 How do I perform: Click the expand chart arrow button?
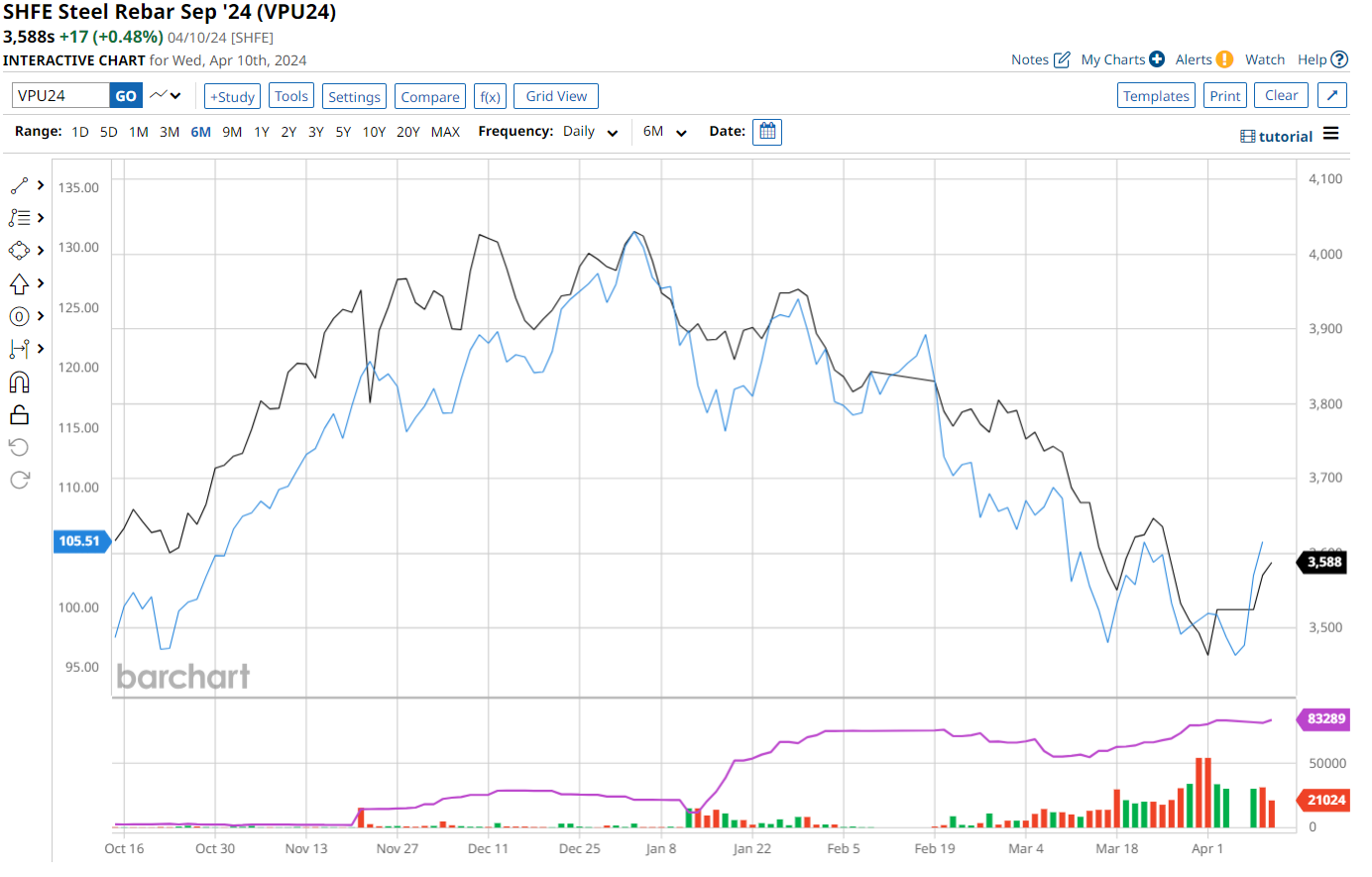point(1331,96)
